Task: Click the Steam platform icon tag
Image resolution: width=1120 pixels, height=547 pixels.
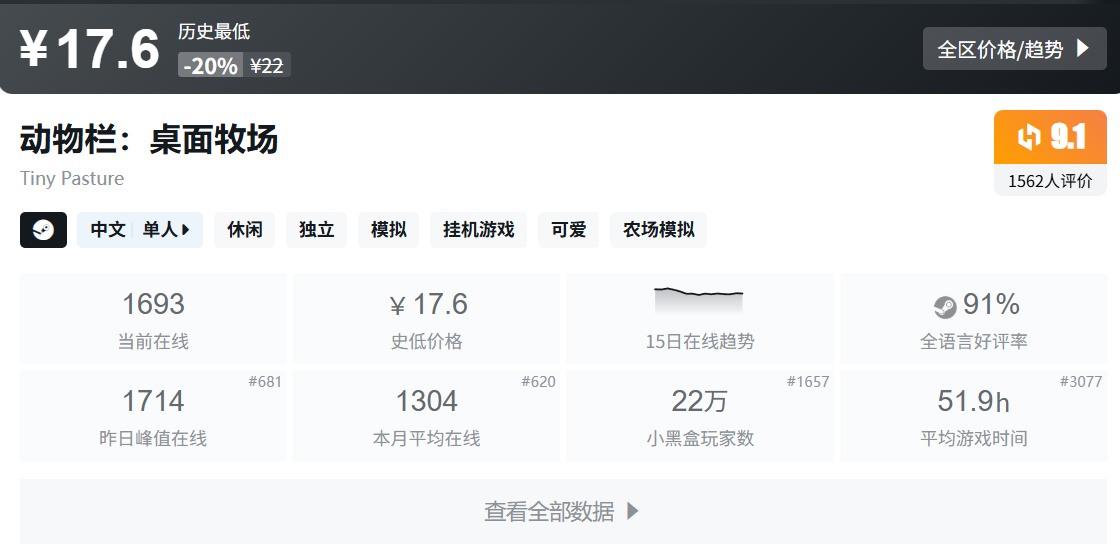Action: (x=44, y=230)
